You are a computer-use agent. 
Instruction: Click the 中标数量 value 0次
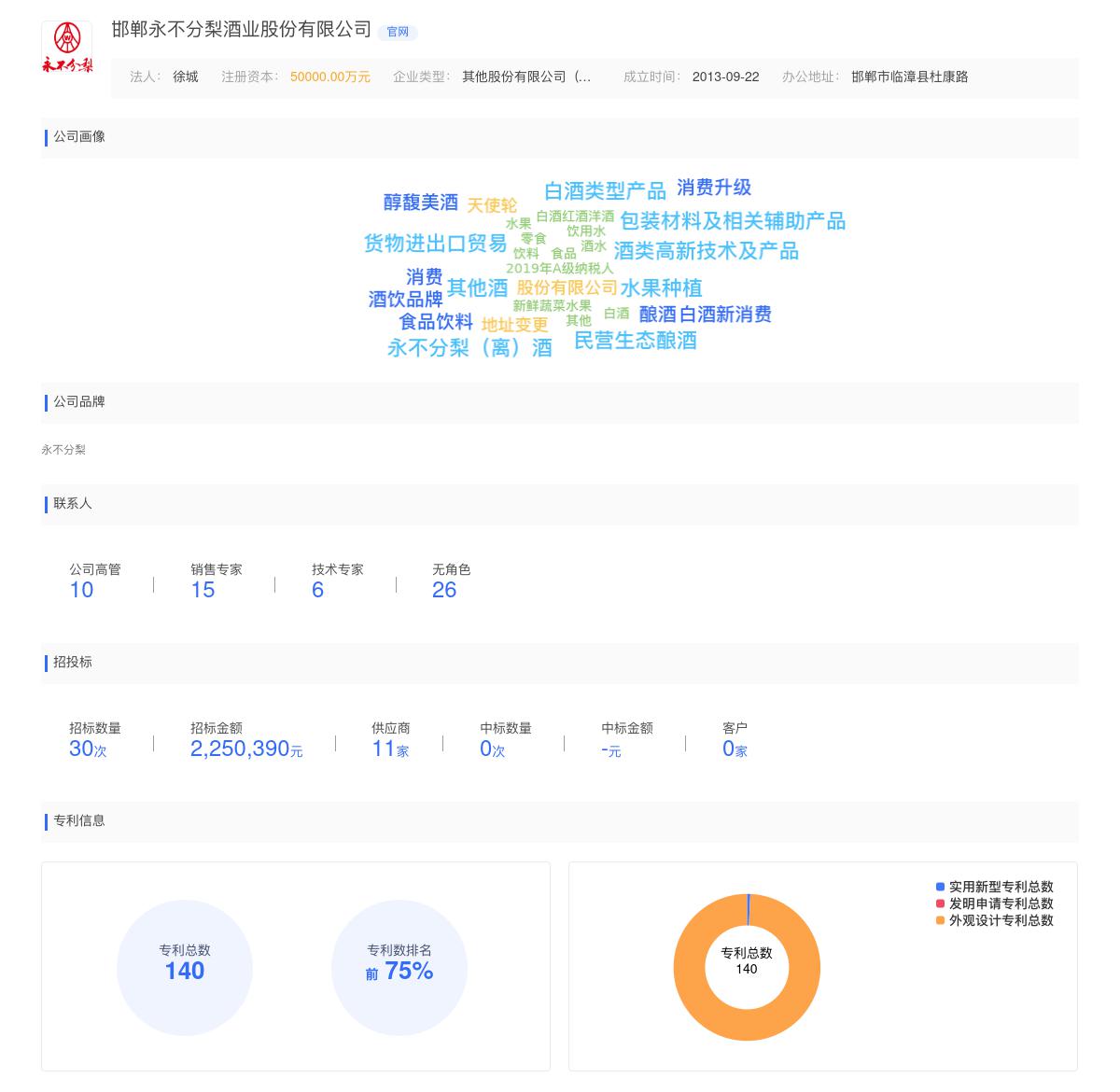pyautogui.click(x=492, y=749)
